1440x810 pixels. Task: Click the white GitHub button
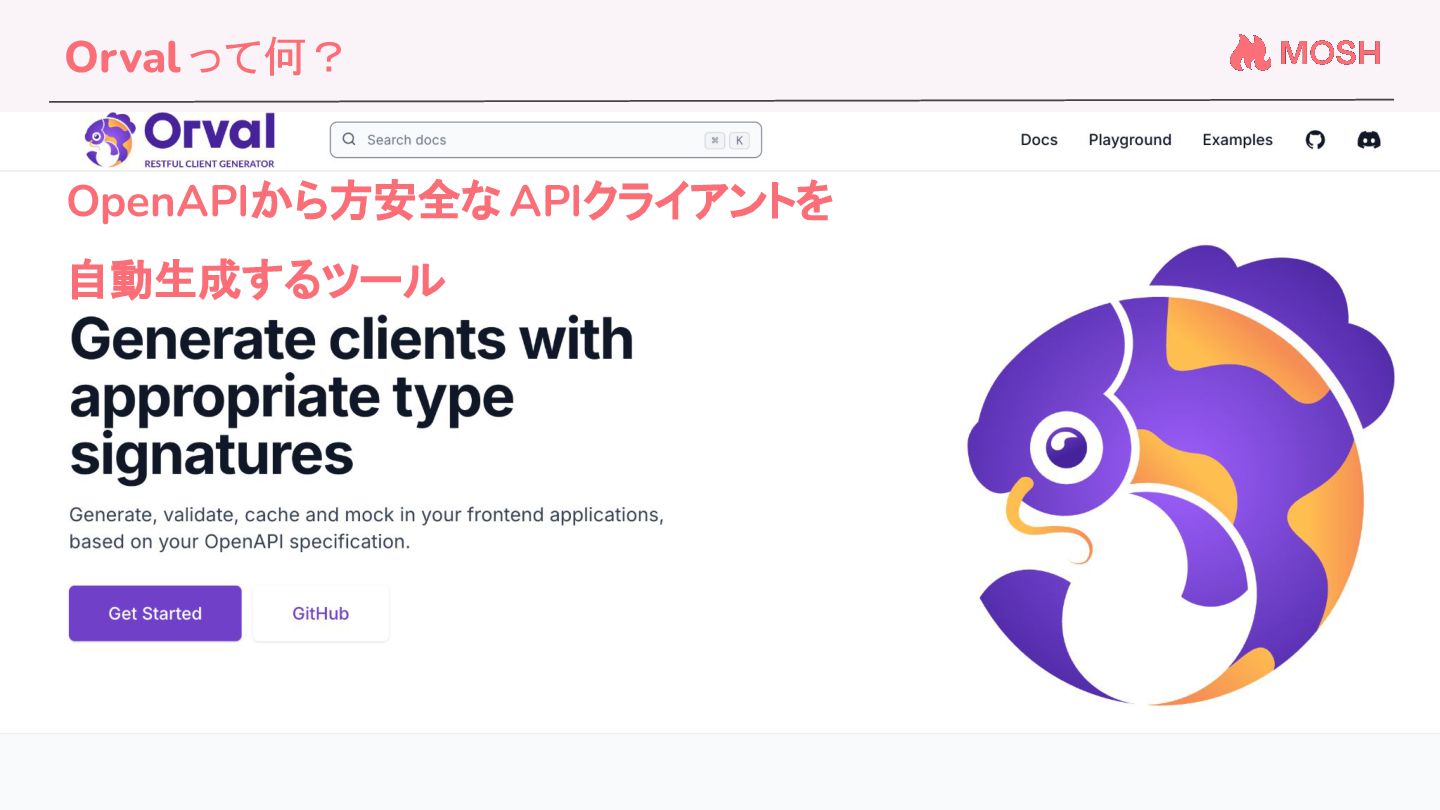321,613
